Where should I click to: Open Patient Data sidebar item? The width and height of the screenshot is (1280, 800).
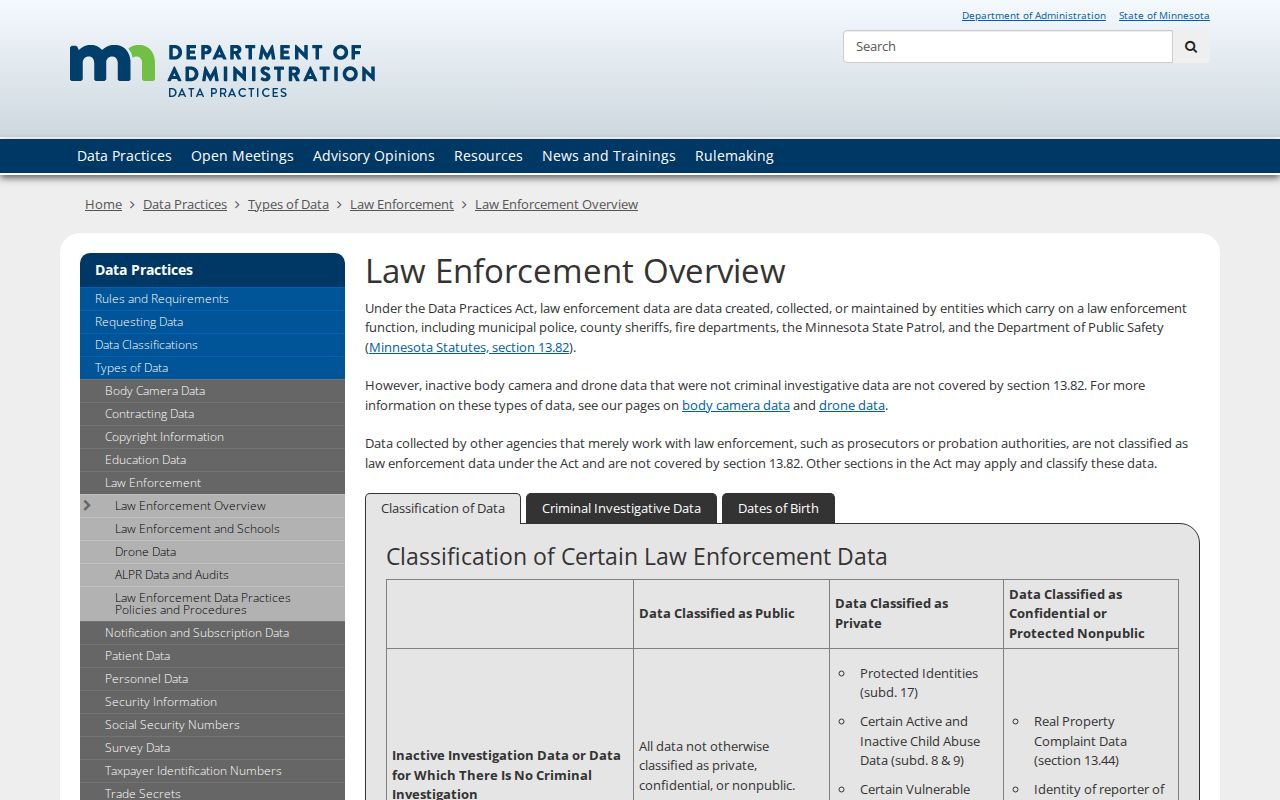pyautogui.click(x=212, y=656)
